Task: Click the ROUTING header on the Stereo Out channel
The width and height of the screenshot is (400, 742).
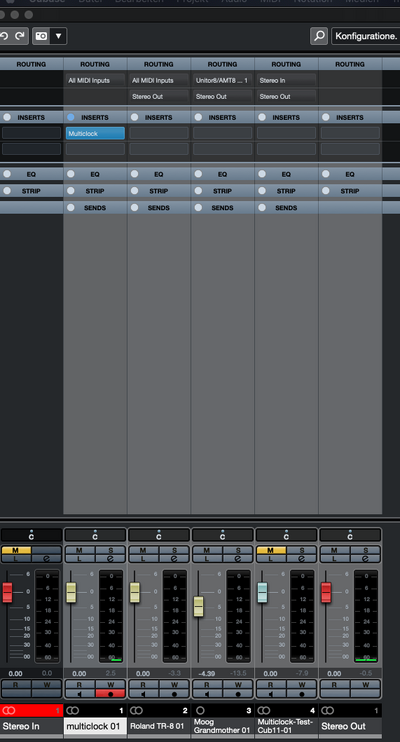Action: tap(350, 64)
